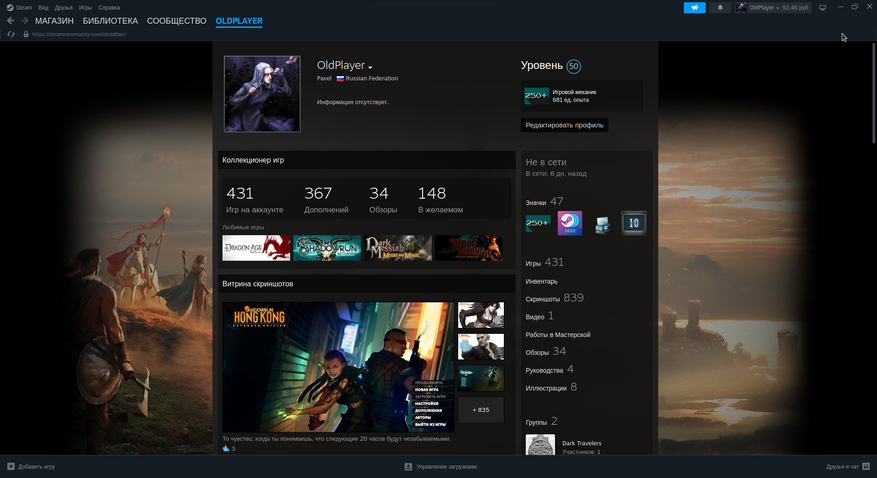This screenshot has height=478, width=877.
Task: Open the Значки 47 link
Action: 544,201
